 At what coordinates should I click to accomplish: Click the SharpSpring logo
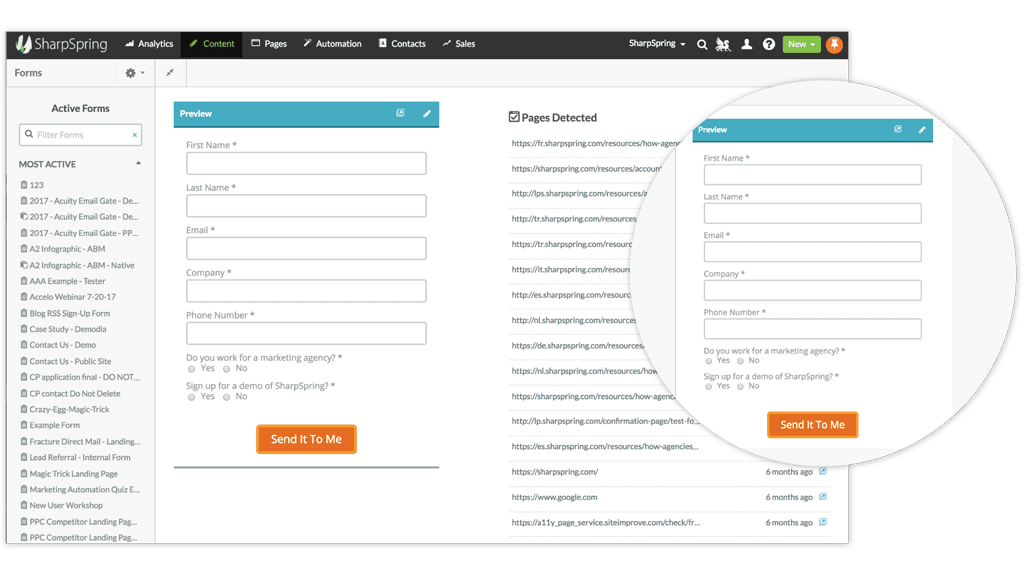61,44
